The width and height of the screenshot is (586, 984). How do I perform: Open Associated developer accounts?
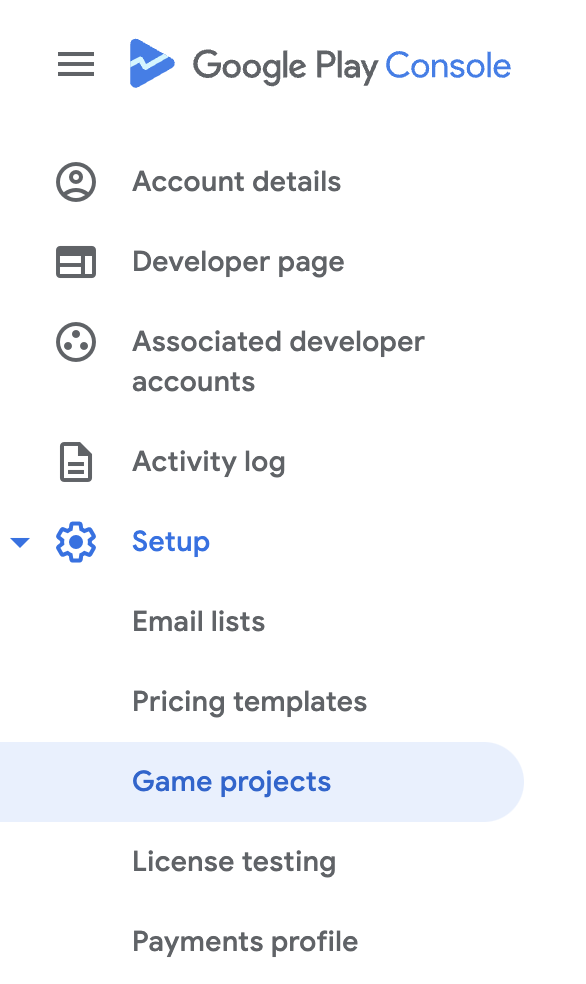[x=279, y=361]
